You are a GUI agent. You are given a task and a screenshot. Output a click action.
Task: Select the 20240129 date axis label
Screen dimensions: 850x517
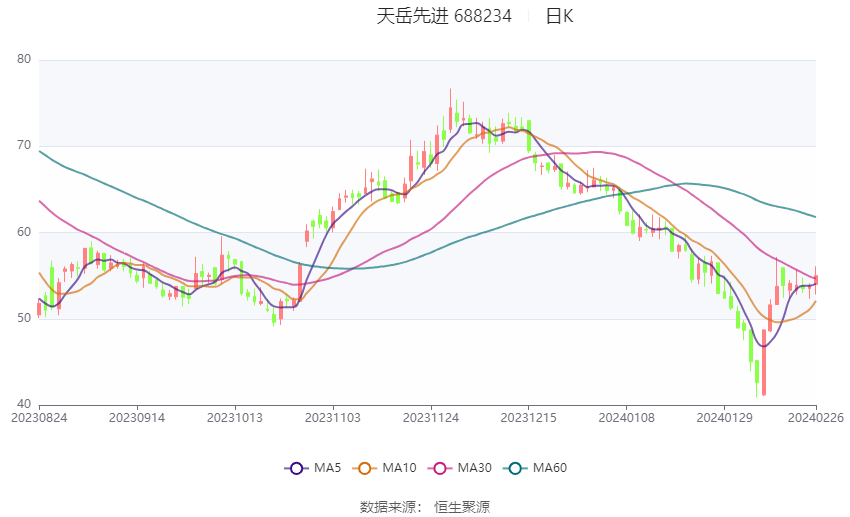(x=725, y=418)
